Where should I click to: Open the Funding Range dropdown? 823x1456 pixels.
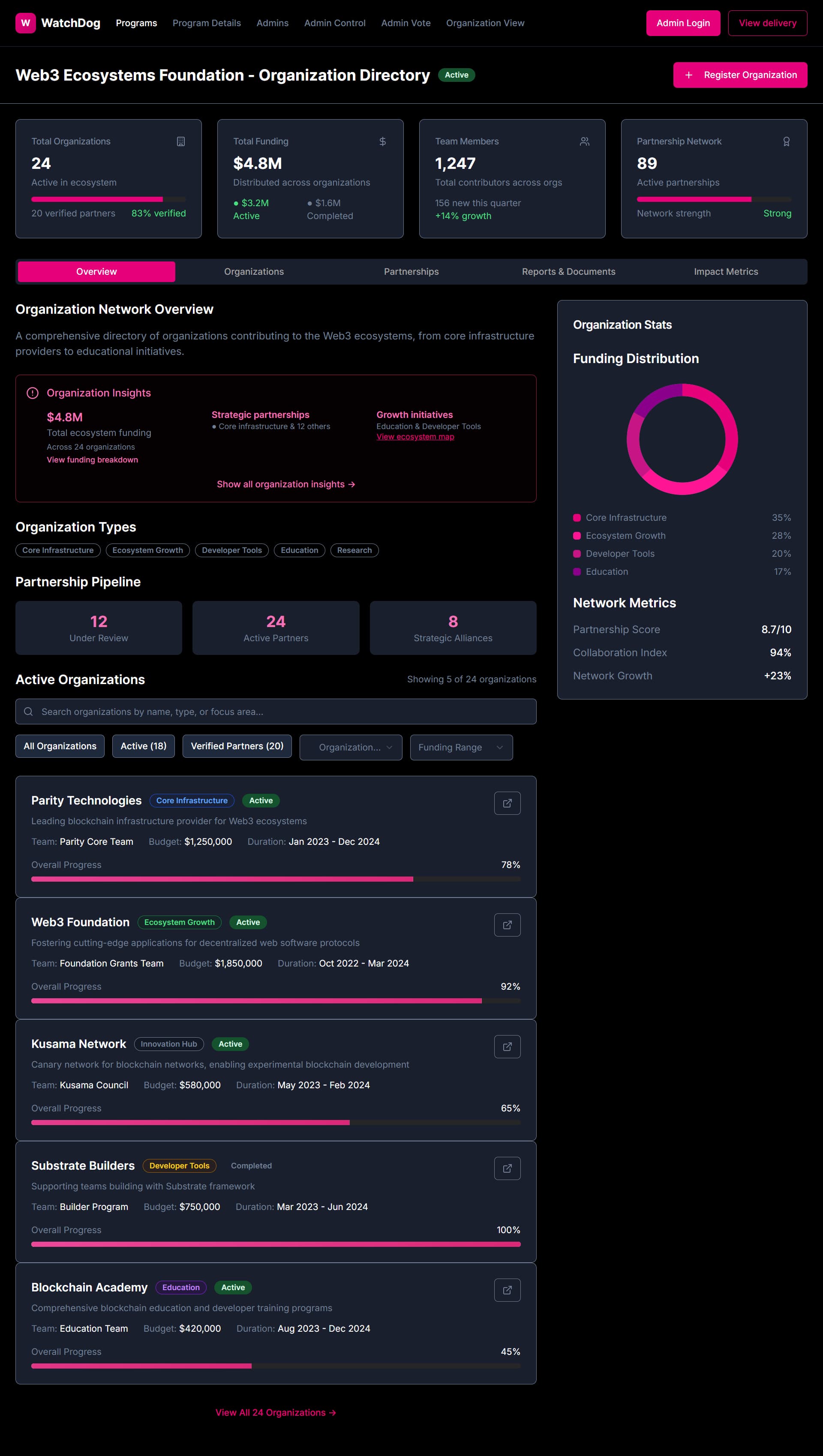click(461, 747)
